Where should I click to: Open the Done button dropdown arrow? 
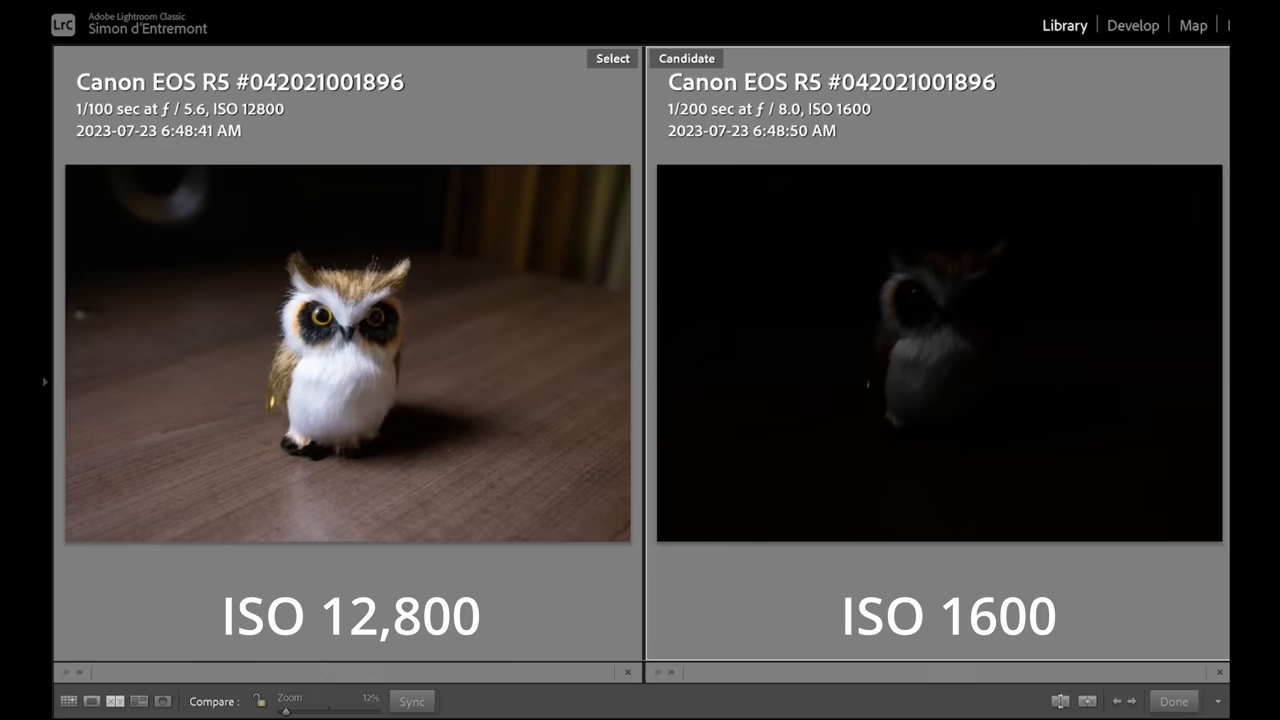(x=1217, y=702)
